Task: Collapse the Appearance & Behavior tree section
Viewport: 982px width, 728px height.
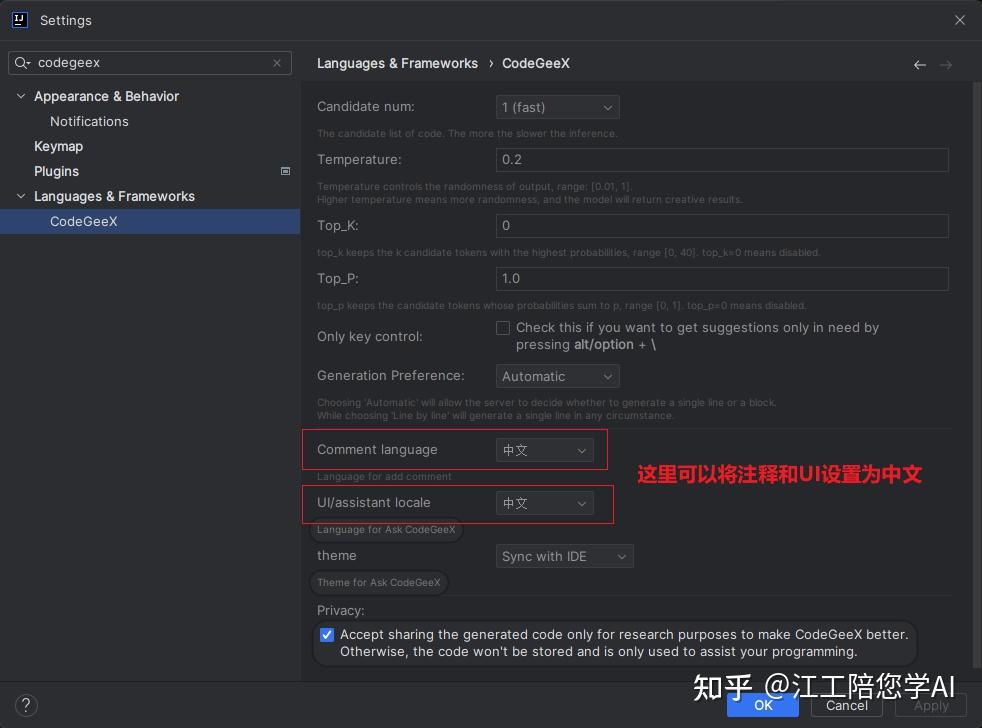Action: (21, 96)
